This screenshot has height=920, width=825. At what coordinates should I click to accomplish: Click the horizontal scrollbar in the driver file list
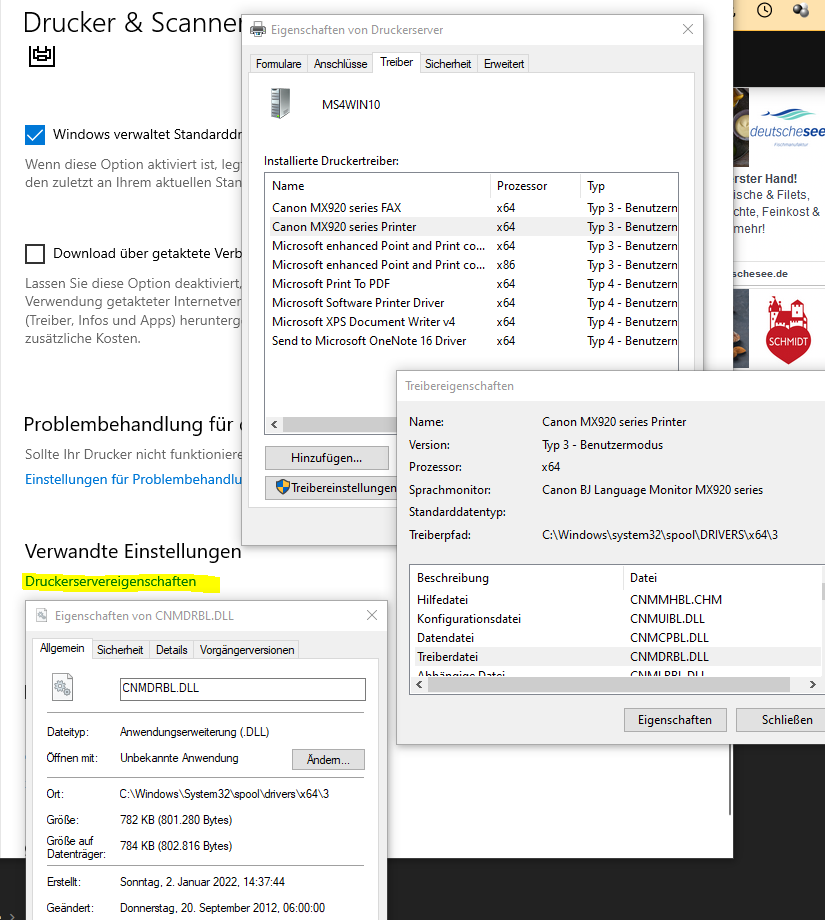tap(609, 684)
